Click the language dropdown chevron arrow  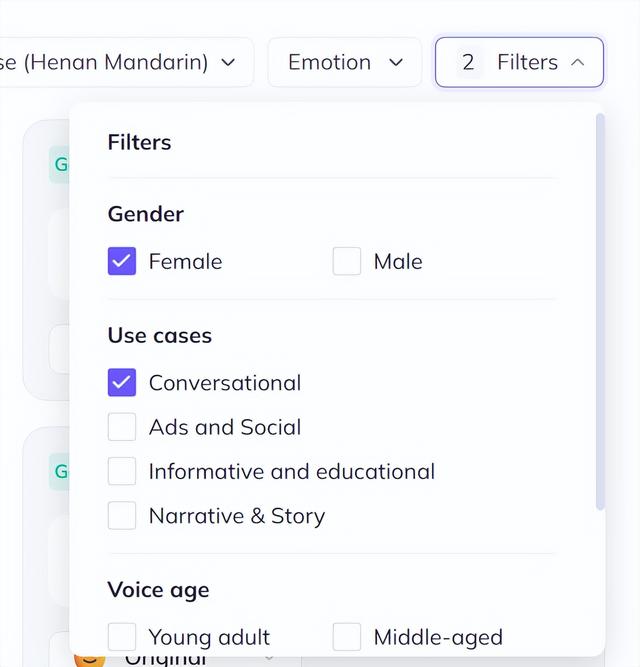coord(228,62)
